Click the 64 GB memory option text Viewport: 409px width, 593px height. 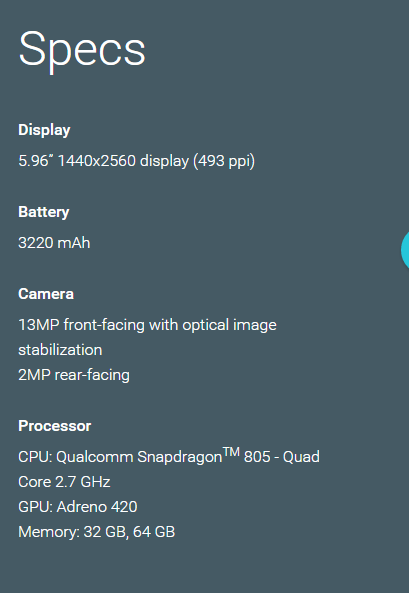coord(154,532)
